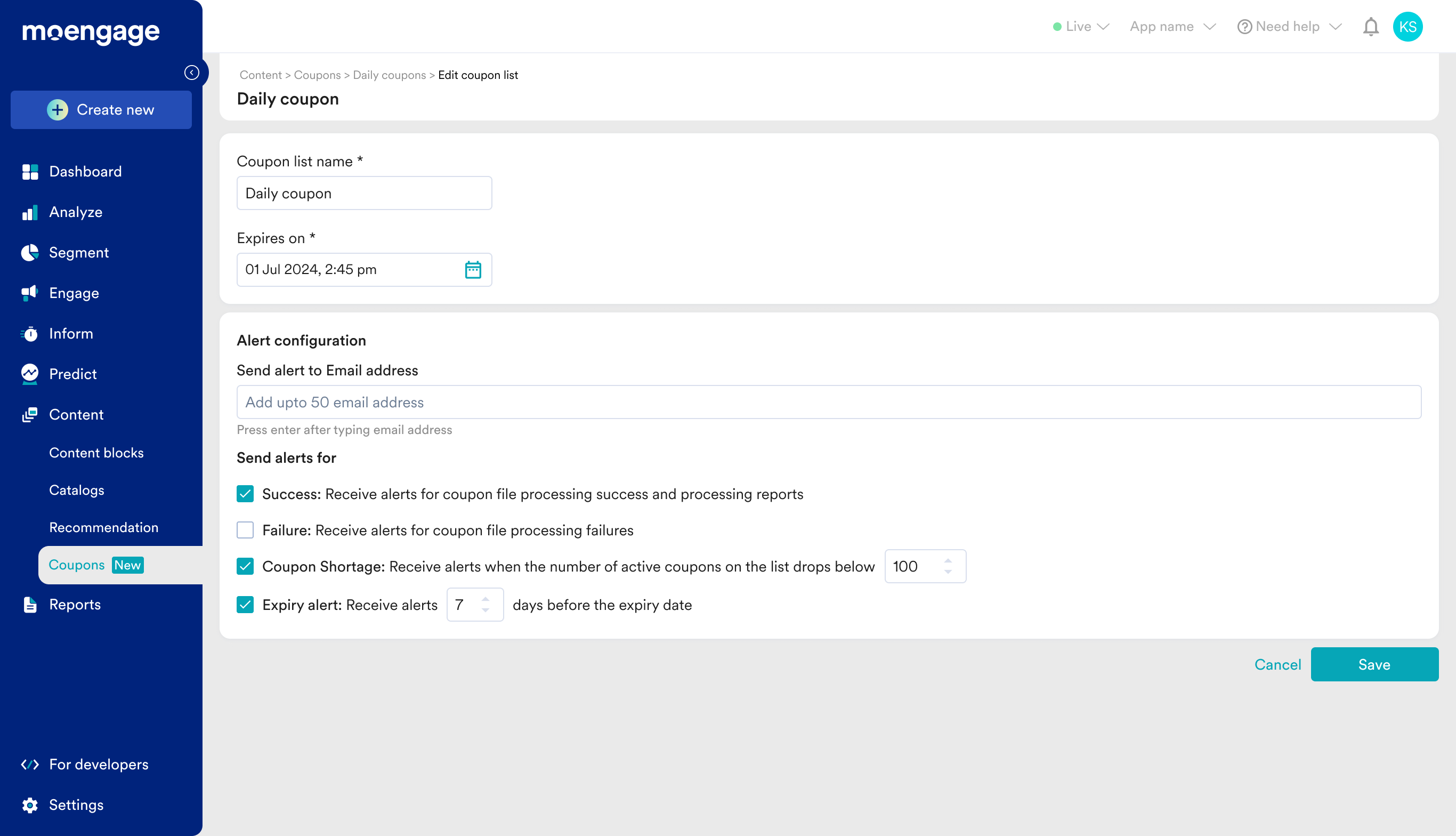This screenshot has height=836, width=1456.
Task: Uncheck the Success alerts checkbox
Action: click(x=245, y=494)
